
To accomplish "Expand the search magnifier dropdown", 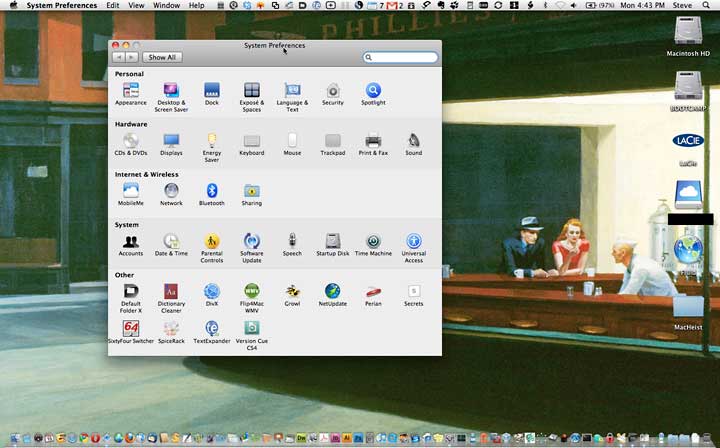I will coord(370,58).
